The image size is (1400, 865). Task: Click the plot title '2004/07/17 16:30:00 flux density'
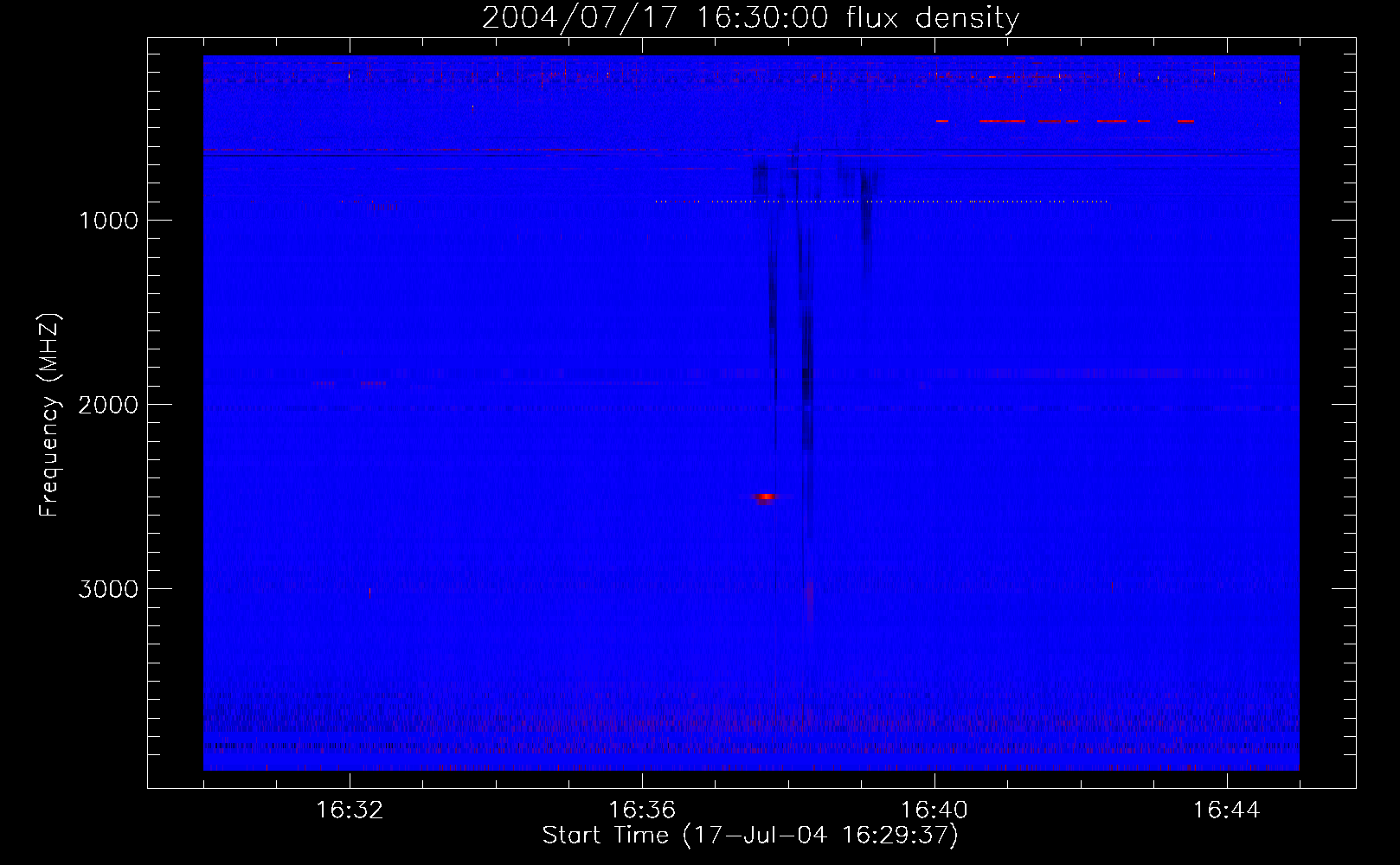(750, 18)
